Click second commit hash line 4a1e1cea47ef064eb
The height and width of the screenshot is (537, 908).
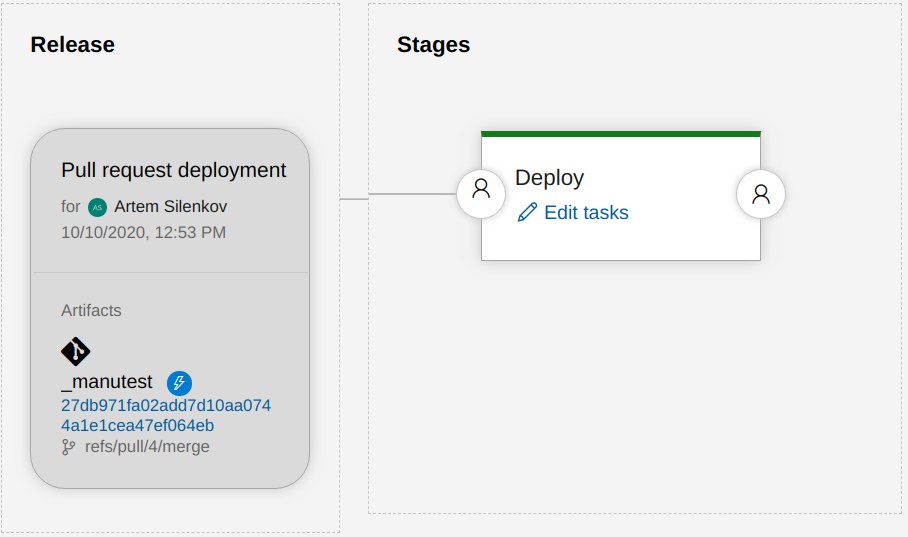click(138, 425)
